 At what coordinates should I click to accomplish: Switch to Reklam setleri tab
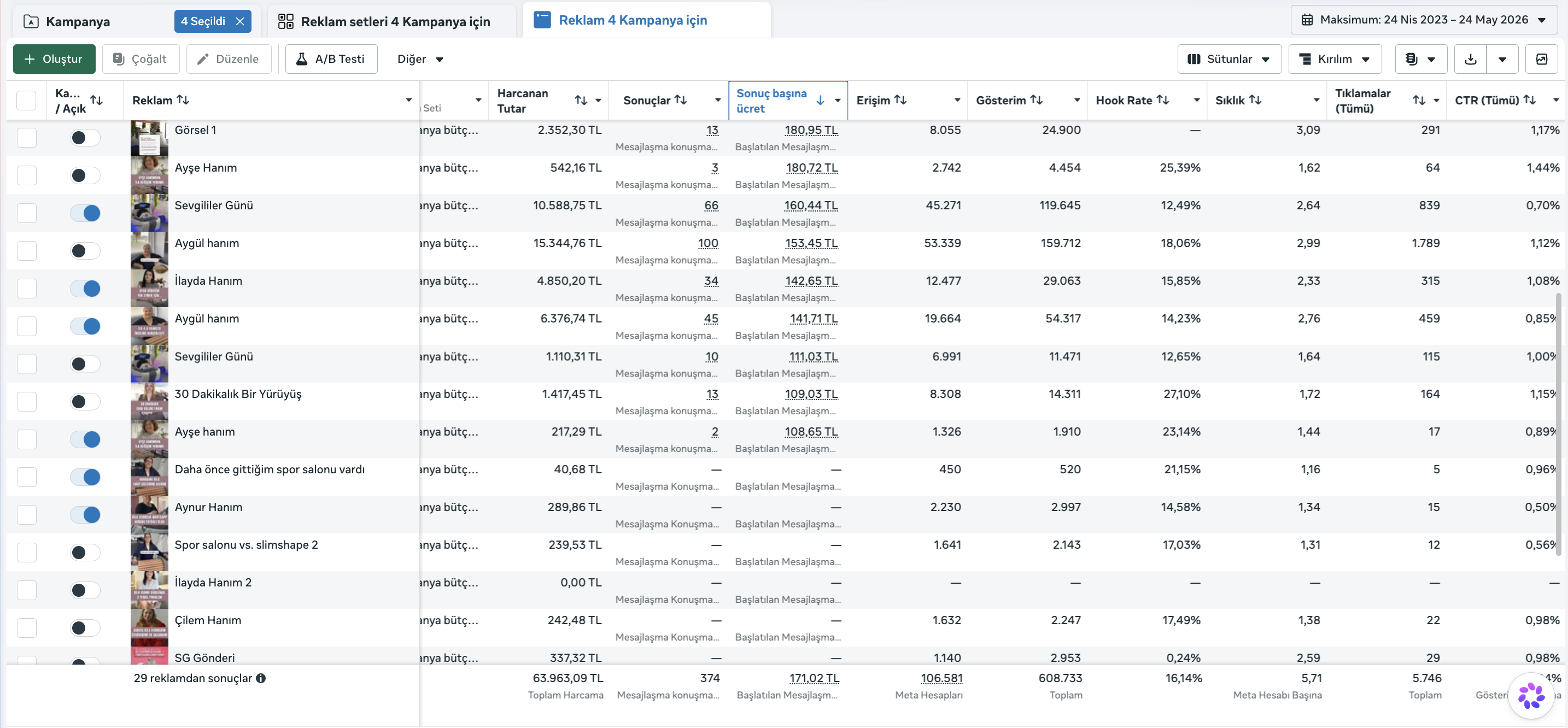point(384,22)
